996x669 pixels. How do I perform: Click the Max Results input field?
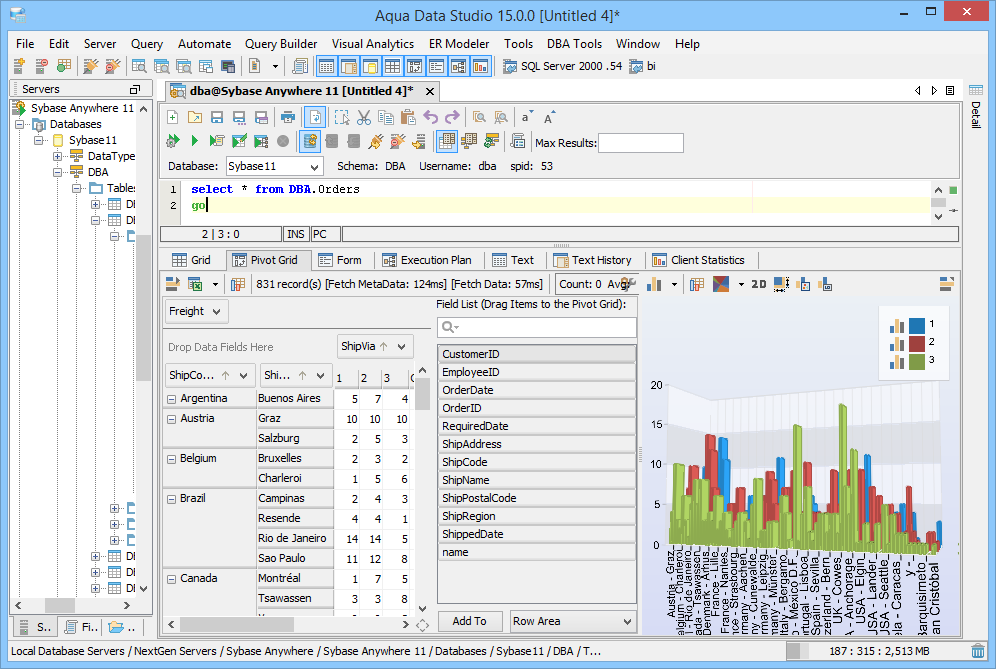[641, 143]
